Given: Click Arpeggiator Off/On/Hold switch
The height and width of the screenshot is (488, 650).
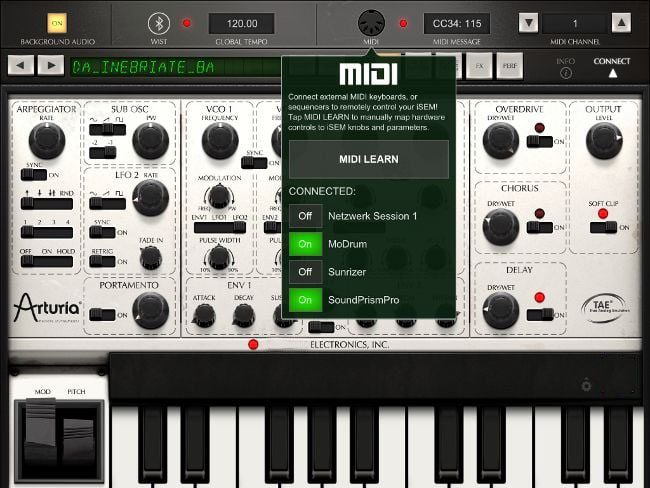Looking at the screenshot, I should click(x=47, y=261).
